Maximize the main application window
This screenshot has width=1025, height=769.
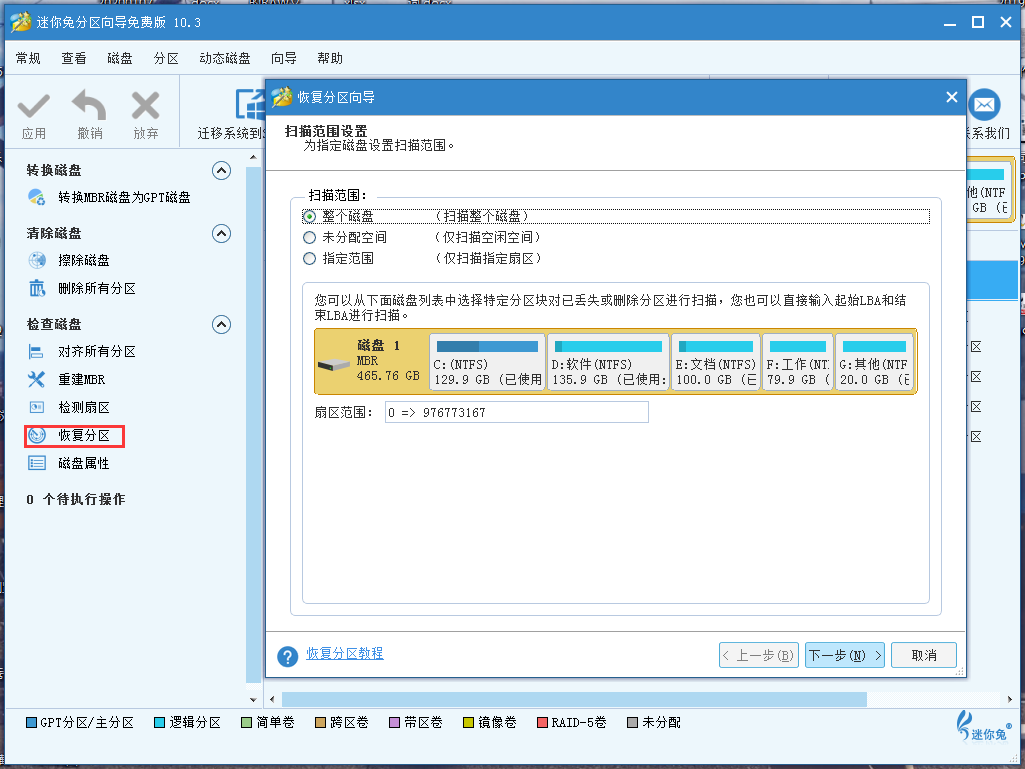click(x=978, y=22)
